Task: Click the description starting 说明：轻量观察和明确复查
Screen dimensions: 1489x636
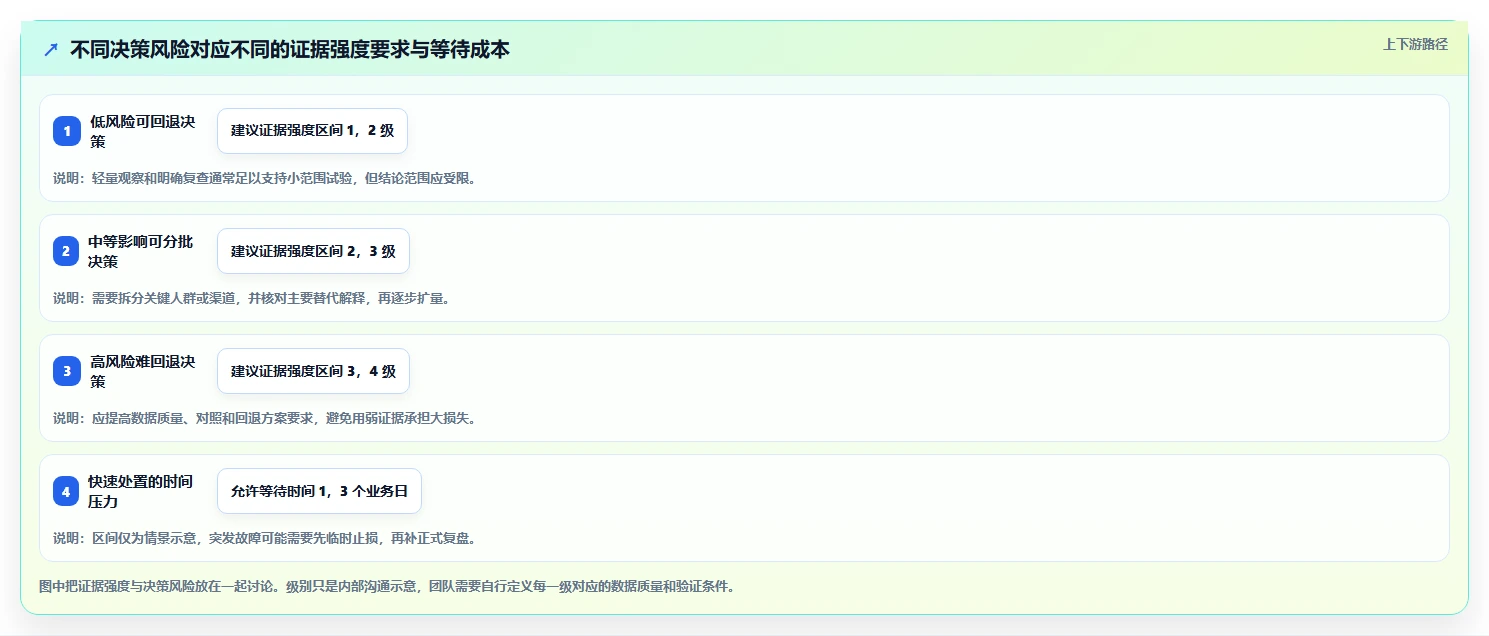Action: (x=265, y=178)
